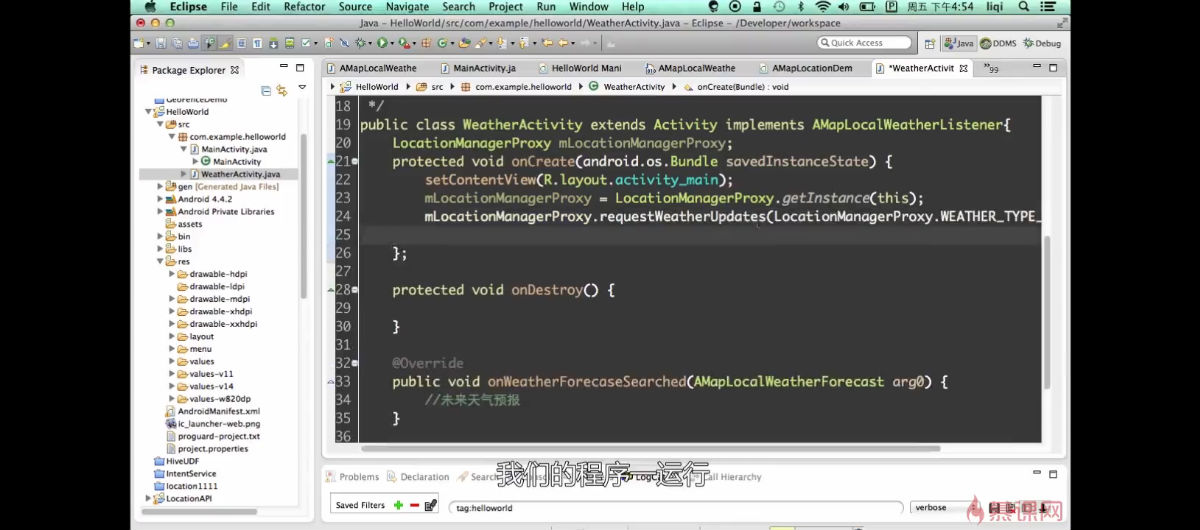The image size is (1200, 530).
Task: Open the Problems tab in the bottom panel
Action: pyautogui.click(x=352, y=477)
